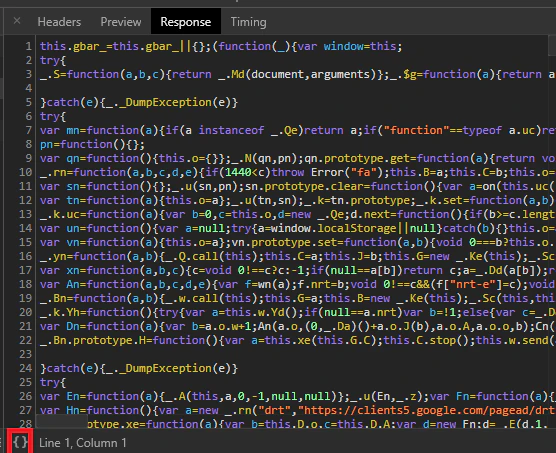This screenshot has width=556, height=453.
Task: Click the horizontal scrollbar thumb at bottom
Action: (61, 421)
